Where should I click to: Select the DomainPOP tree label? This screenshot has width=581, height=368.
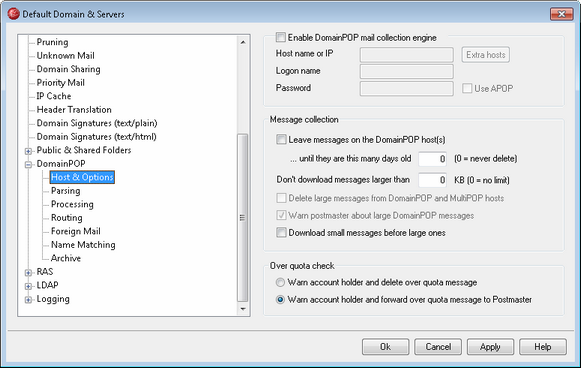[x=61, y=163]
